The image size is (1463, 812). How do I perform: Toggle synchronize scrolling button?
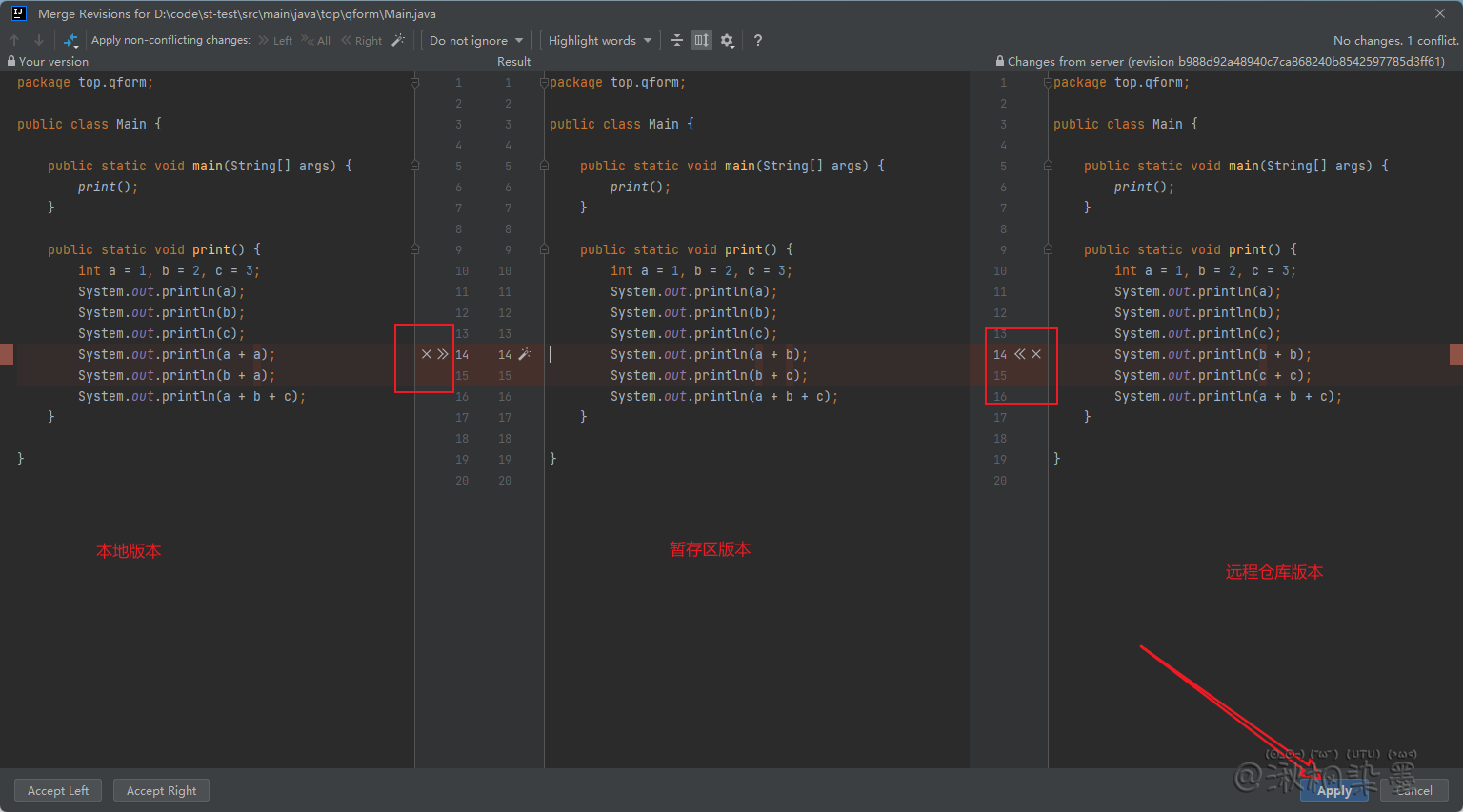coord(702,40)
